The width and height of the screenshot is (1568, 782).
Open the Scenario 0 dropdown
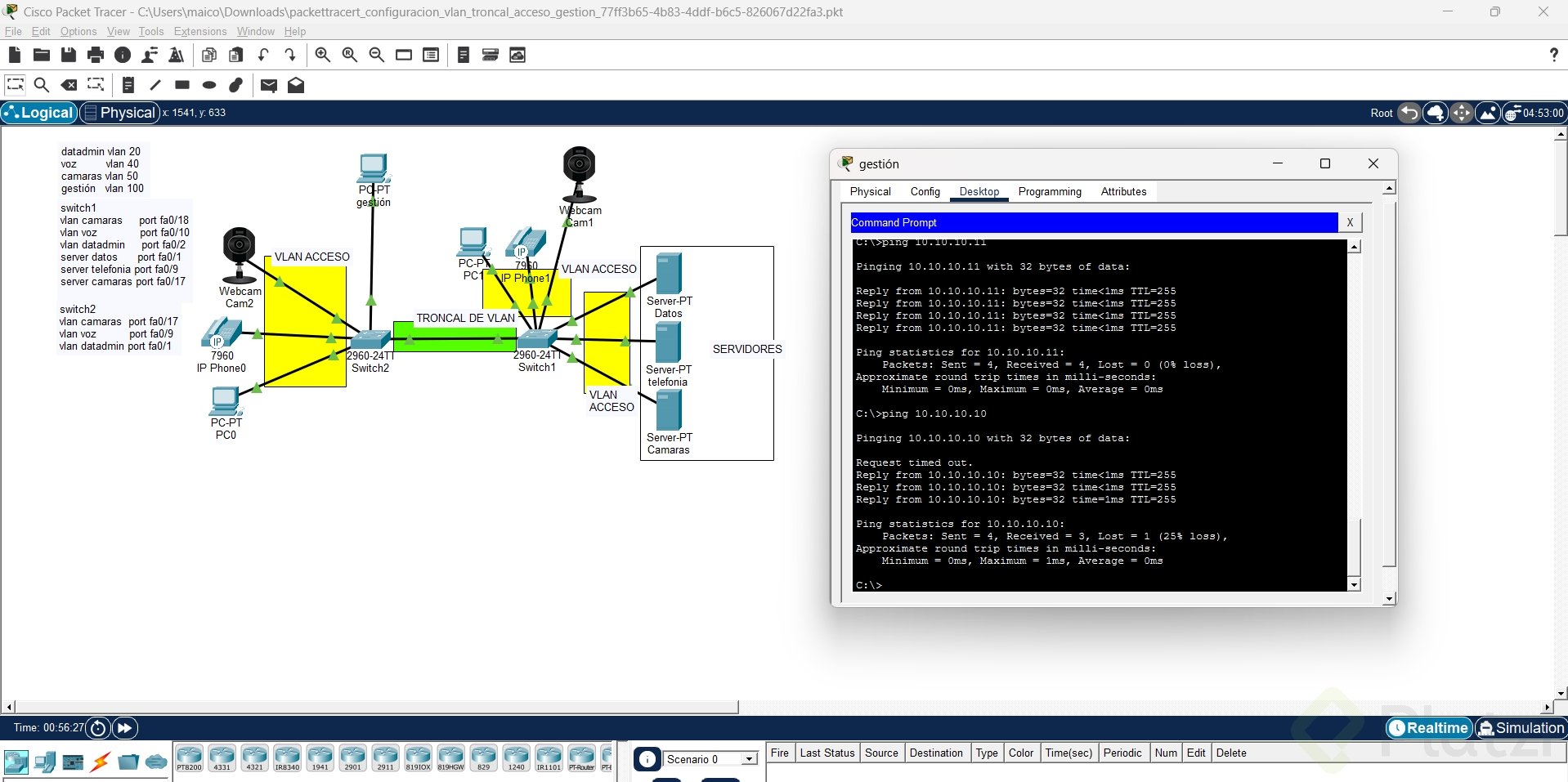click(x=710, y=759)
